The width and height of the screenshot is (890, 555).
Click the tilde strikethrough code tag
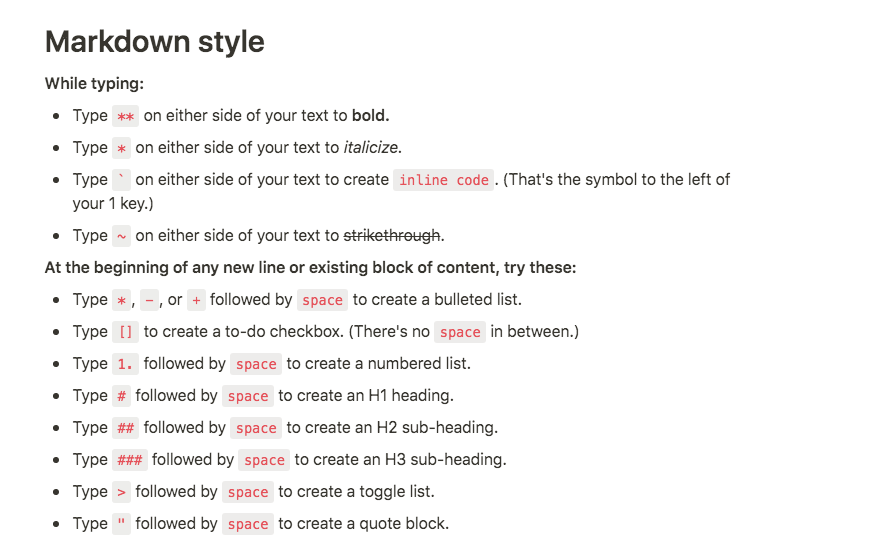(x=121, y=236)
